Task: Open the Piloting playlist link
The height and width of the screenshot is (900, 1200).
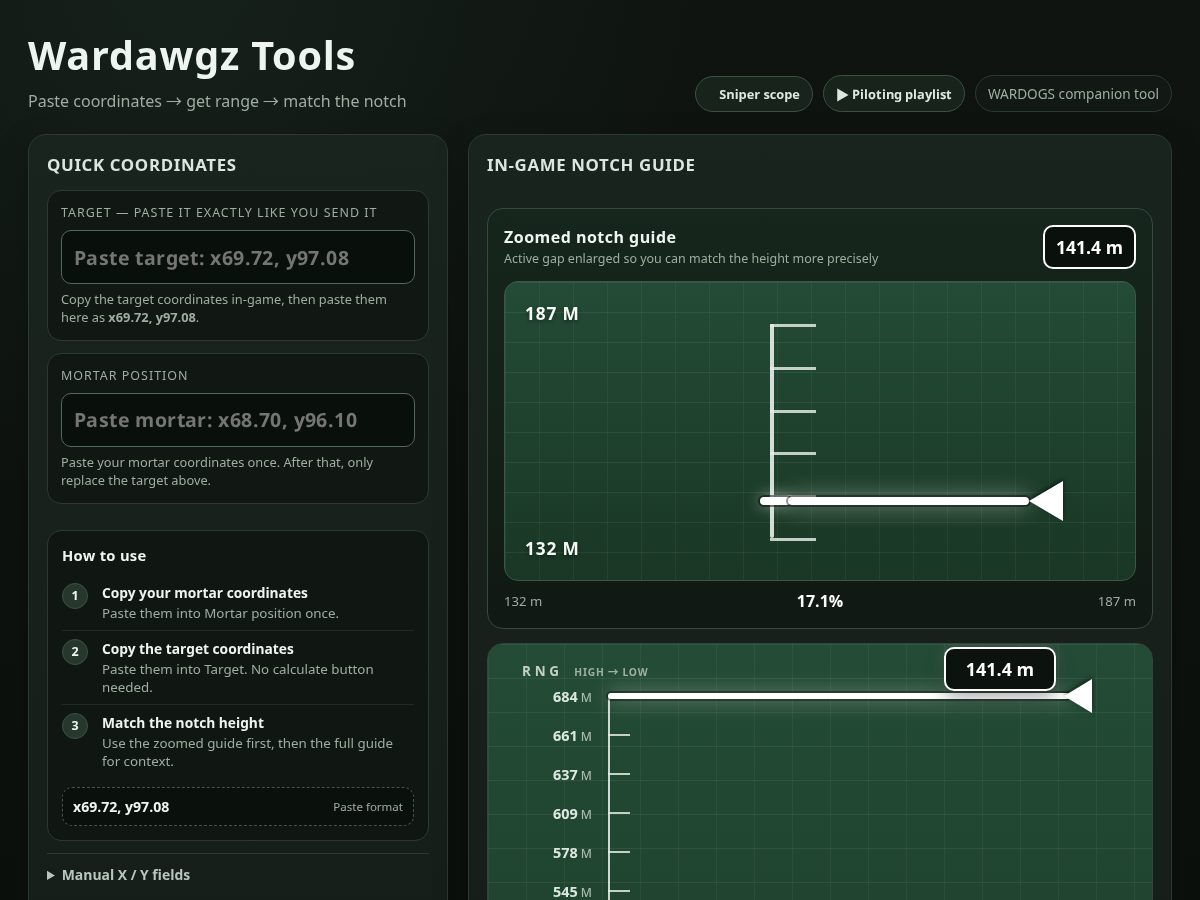Action: [x=894, y=94]
